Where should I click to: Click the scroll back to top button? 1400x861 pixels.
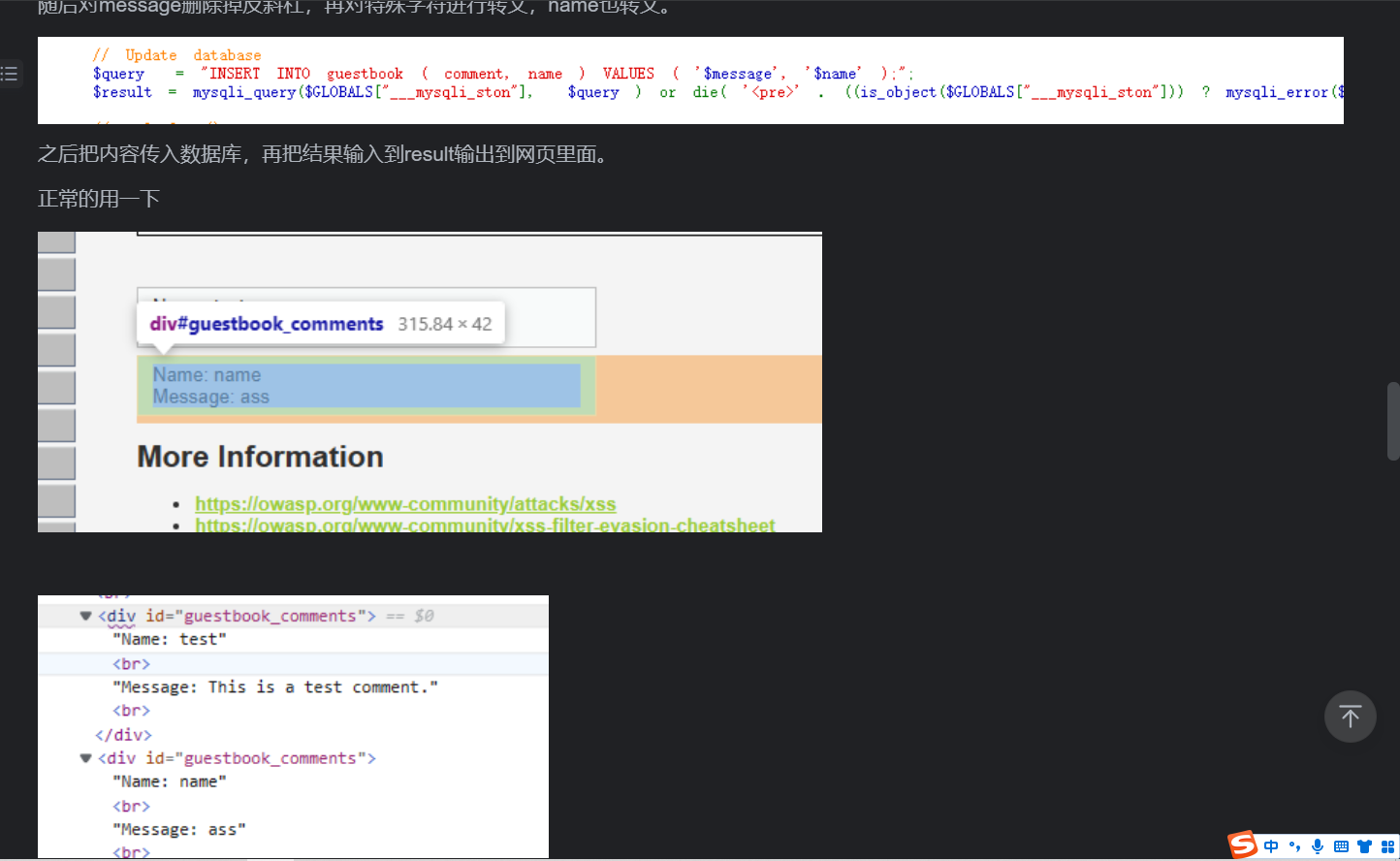(x=1350, y=717)
